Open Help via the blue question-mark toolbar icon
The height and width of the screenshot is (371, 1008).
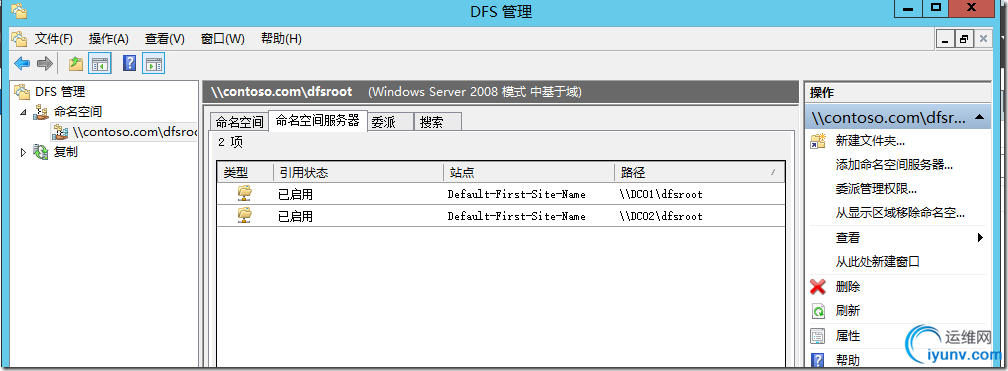click(x=130, y=63)
